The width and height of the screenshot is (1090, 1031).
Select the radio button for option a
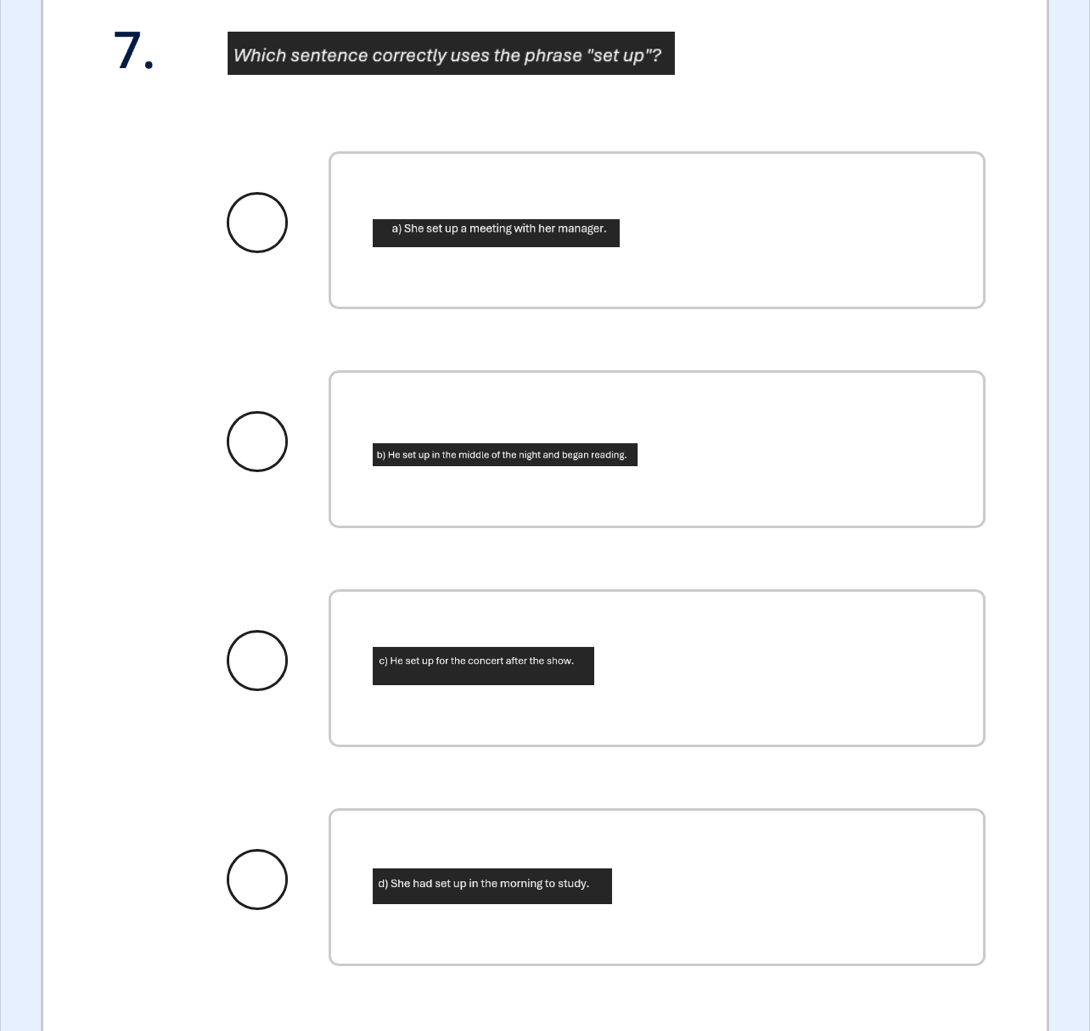pos(257,222)
